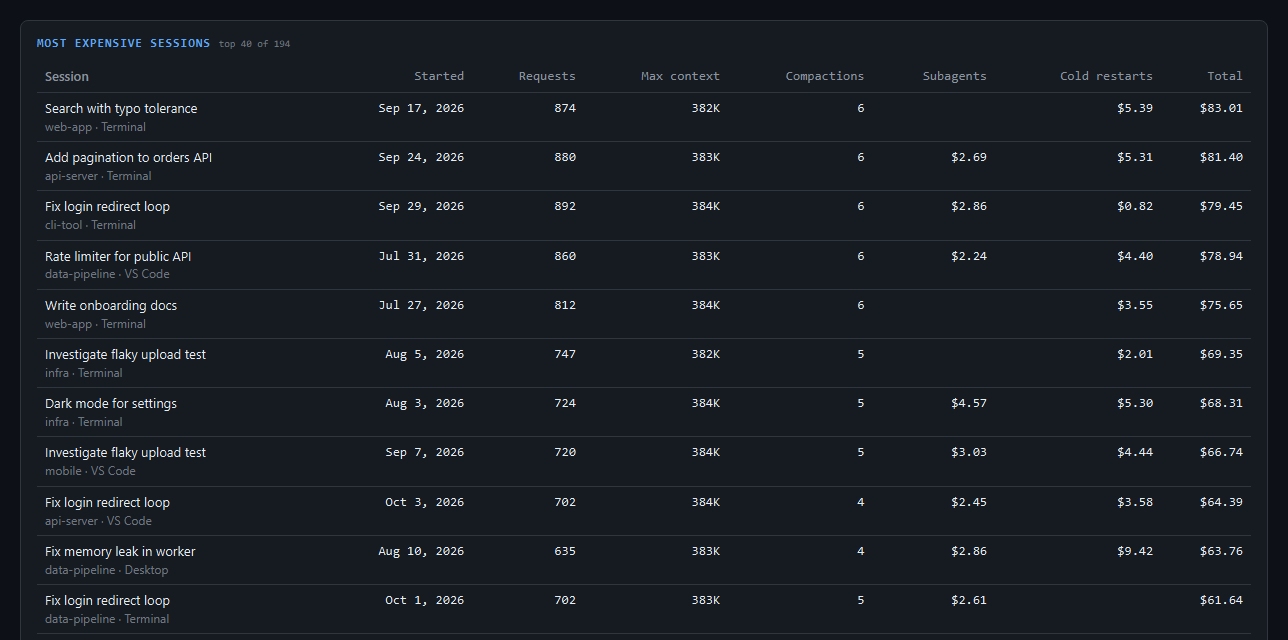Click the $3.03 subagents value
Viewport: 1288px width, 640px height.
coord(969,452)
